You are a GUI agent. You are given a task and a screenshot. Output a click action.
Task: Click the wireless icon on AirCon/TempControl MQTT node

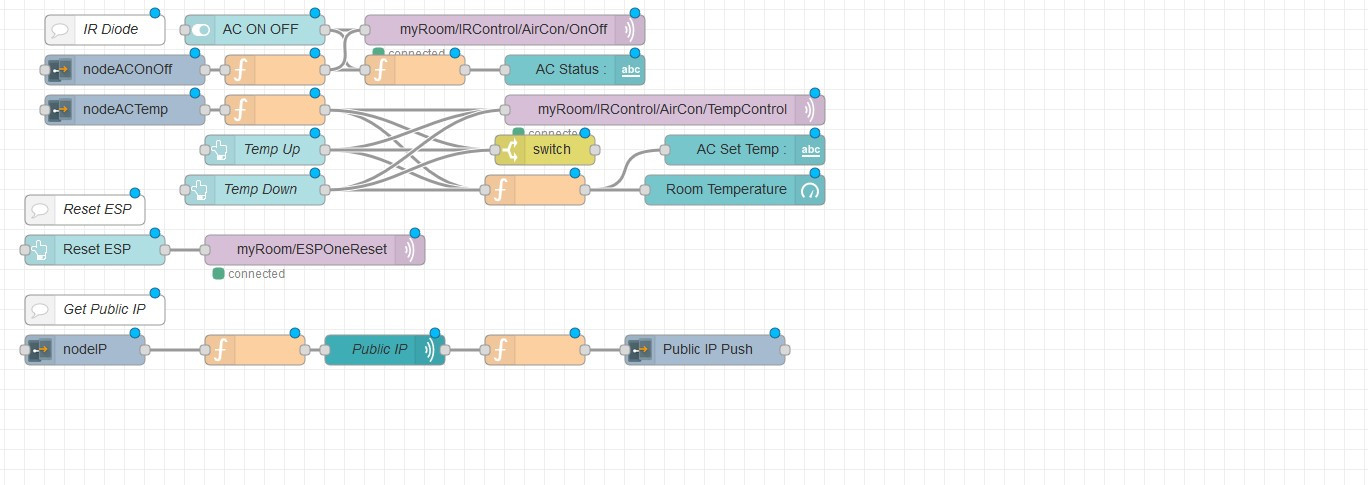[x=810, y=110]
